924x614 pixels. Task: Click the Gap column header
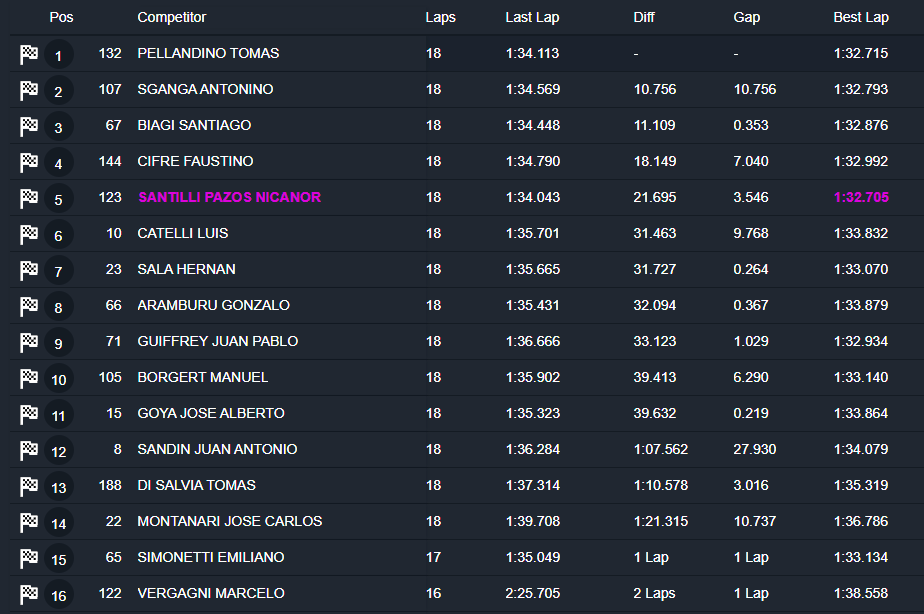[x=747, y=18]
